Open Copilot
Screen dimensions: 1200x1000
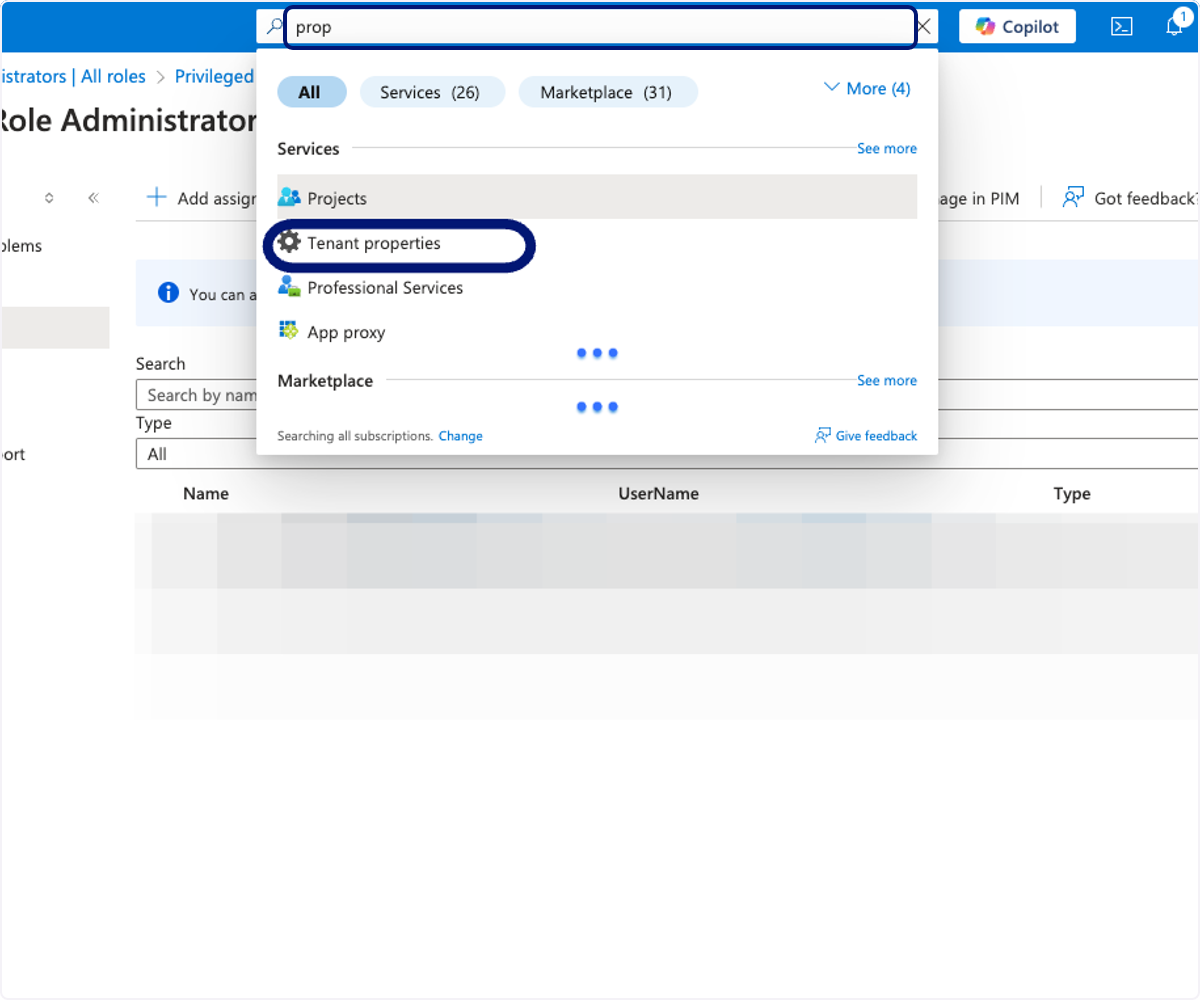coord(1017,27)
